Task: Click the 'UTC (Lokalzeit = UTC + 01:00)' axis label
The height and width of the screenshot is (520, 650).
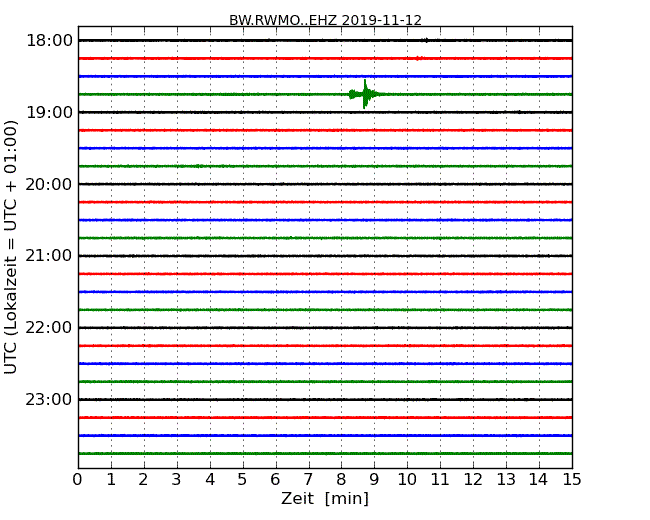Action: tap(11, 247)
